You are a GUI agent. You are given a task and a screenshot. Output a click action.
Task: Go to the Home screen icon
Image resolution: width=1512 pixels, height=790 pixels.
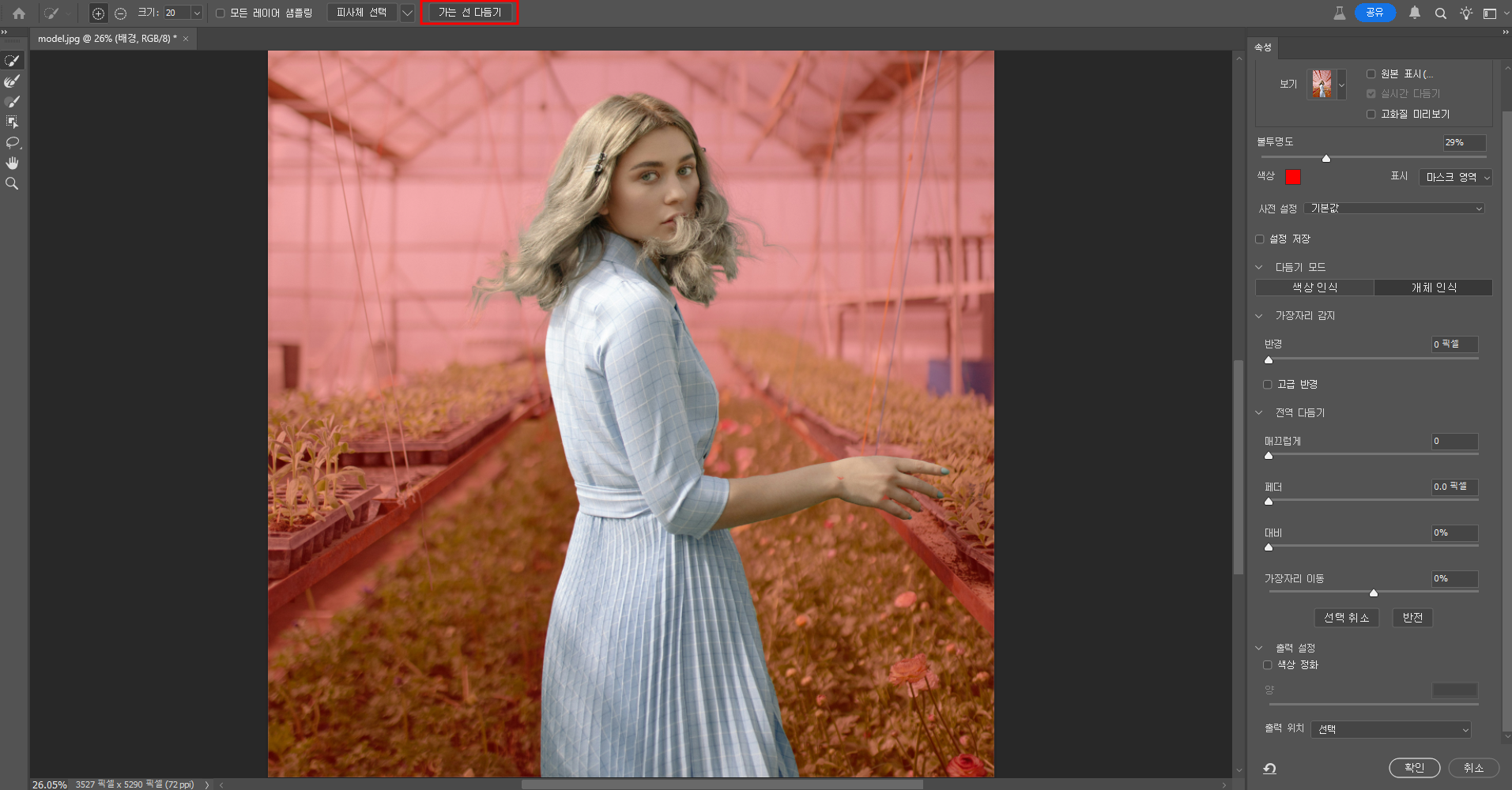[19, 13]
